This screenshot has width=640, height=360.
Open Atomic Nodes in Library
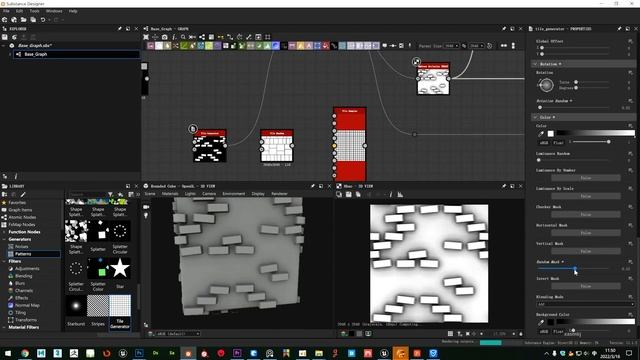tap(22, 217)
